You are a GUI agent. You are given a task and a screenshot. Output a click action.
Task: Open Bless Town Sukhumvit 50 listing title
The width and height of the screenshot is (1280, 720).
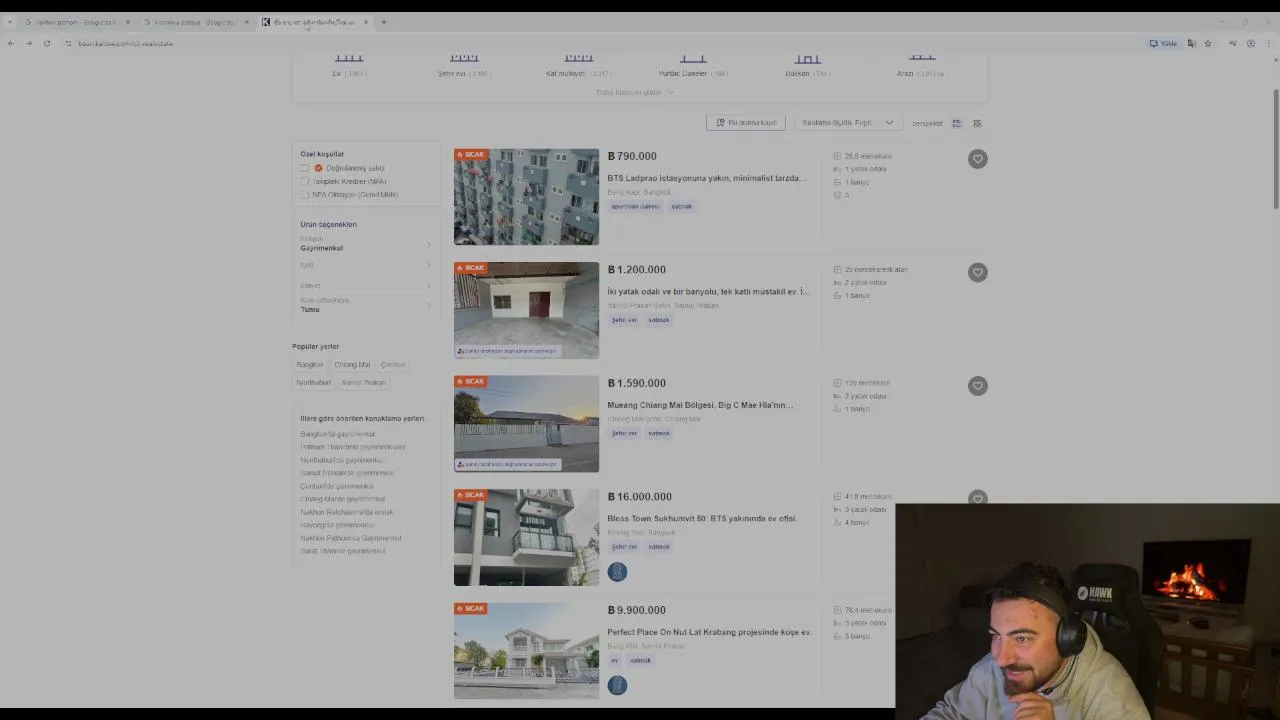tap(701, 518)
